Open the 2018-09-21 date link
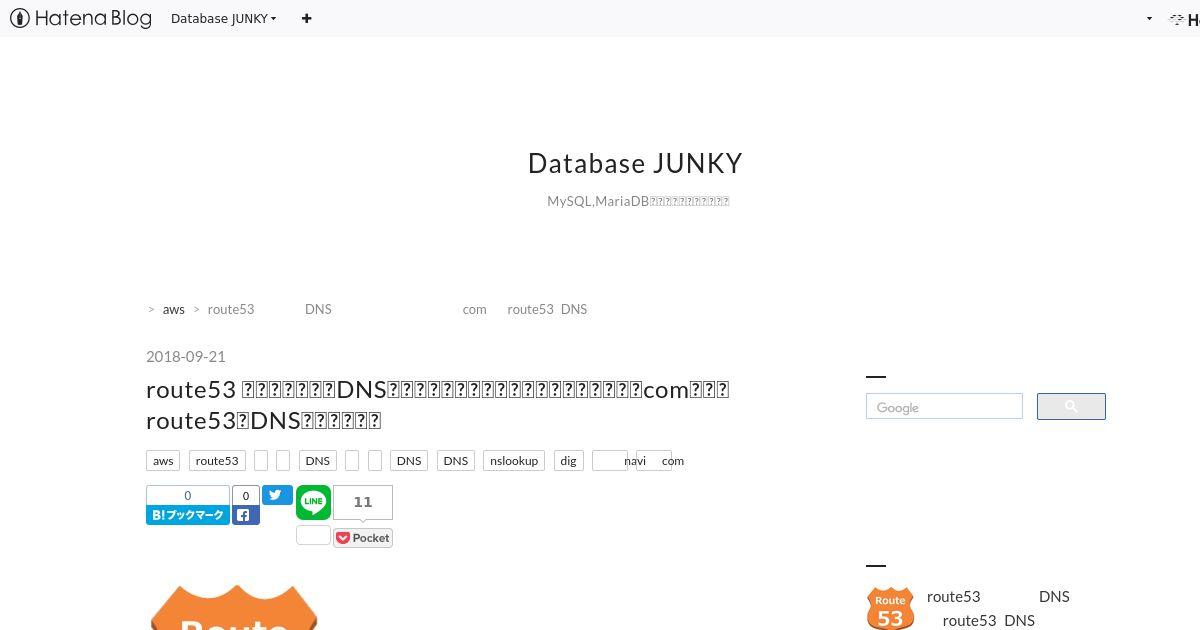Screen dimensions: 1200x630 pos(186,356)
